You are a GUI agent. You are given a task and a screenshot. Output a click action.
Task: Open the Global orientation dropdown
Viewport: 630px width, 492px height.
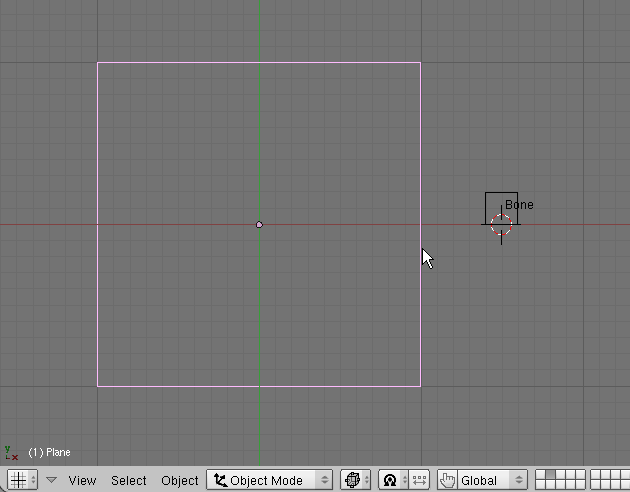pyautogui.click(x=492, y=480)
